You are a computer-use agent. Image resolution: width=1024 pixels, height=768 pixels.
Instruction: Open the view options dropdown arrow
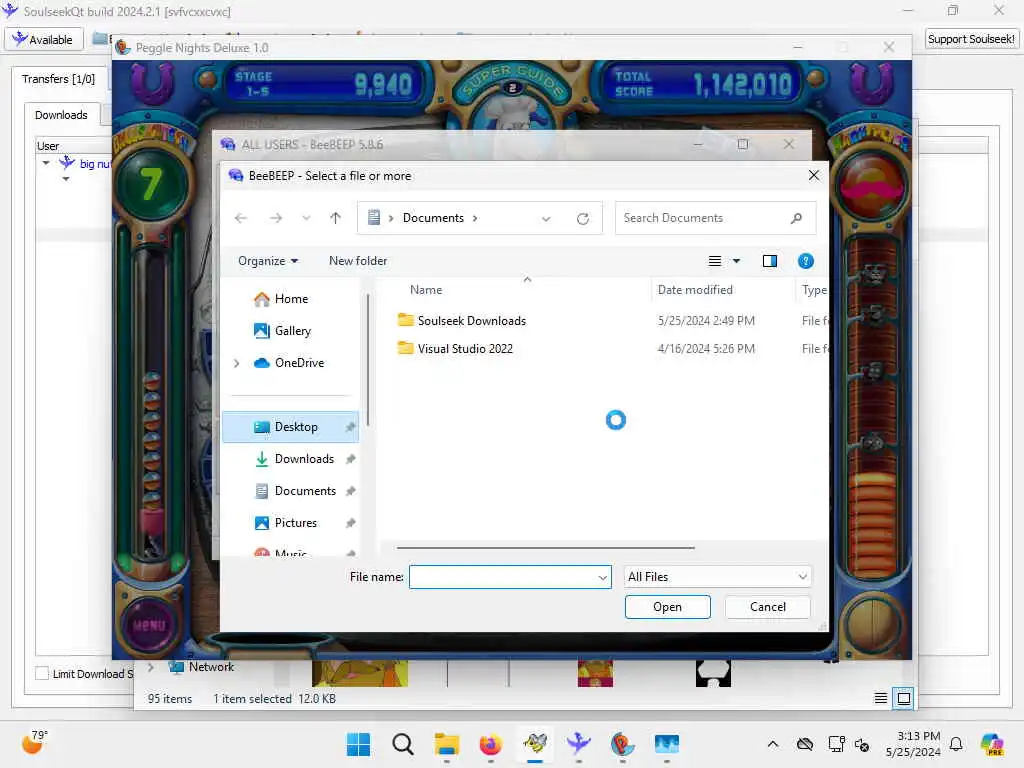pyautogui.click(x=737, y=261)
